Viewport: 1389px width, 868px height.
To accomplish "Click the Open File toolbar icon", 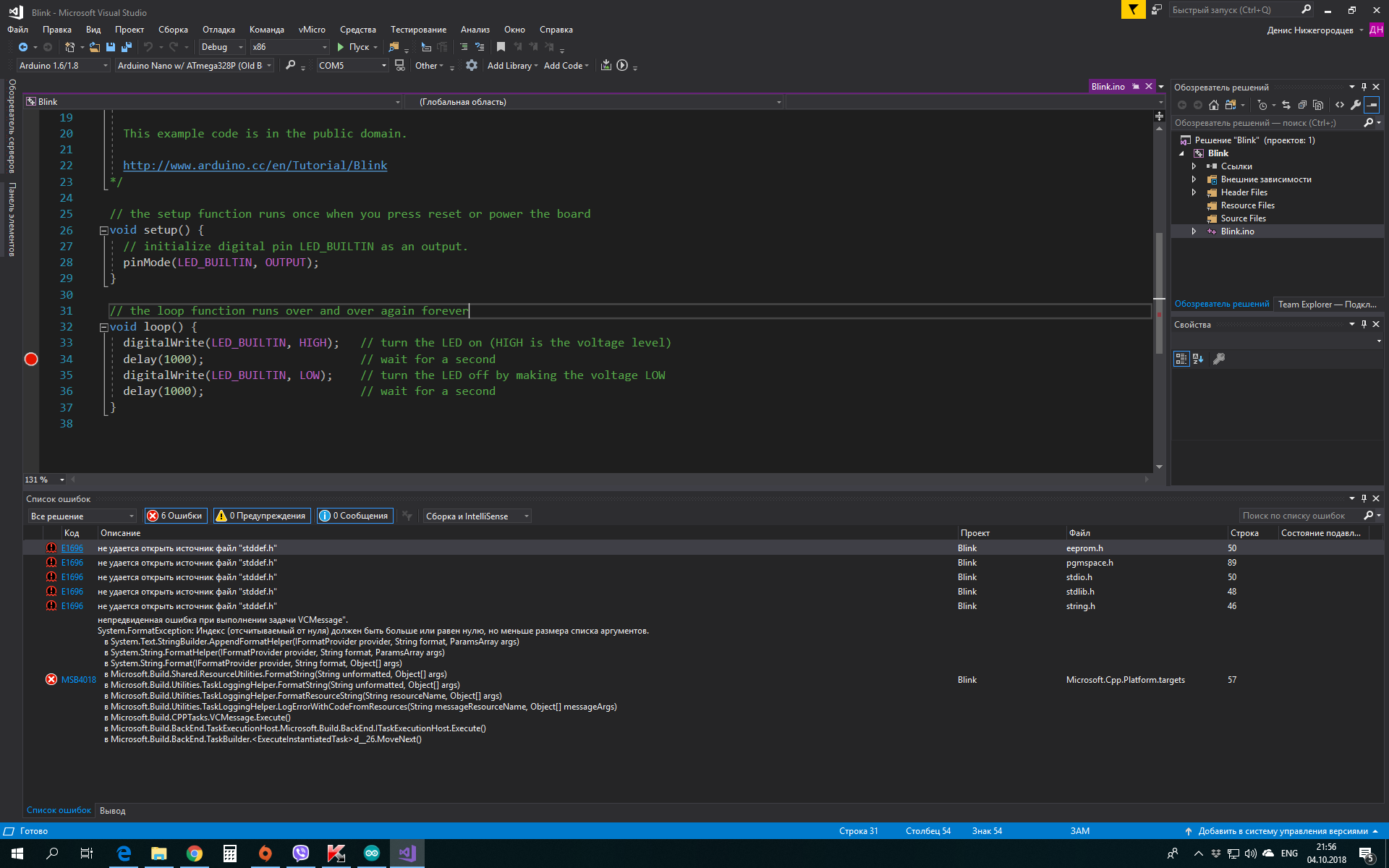I will [x=95, y=47].
